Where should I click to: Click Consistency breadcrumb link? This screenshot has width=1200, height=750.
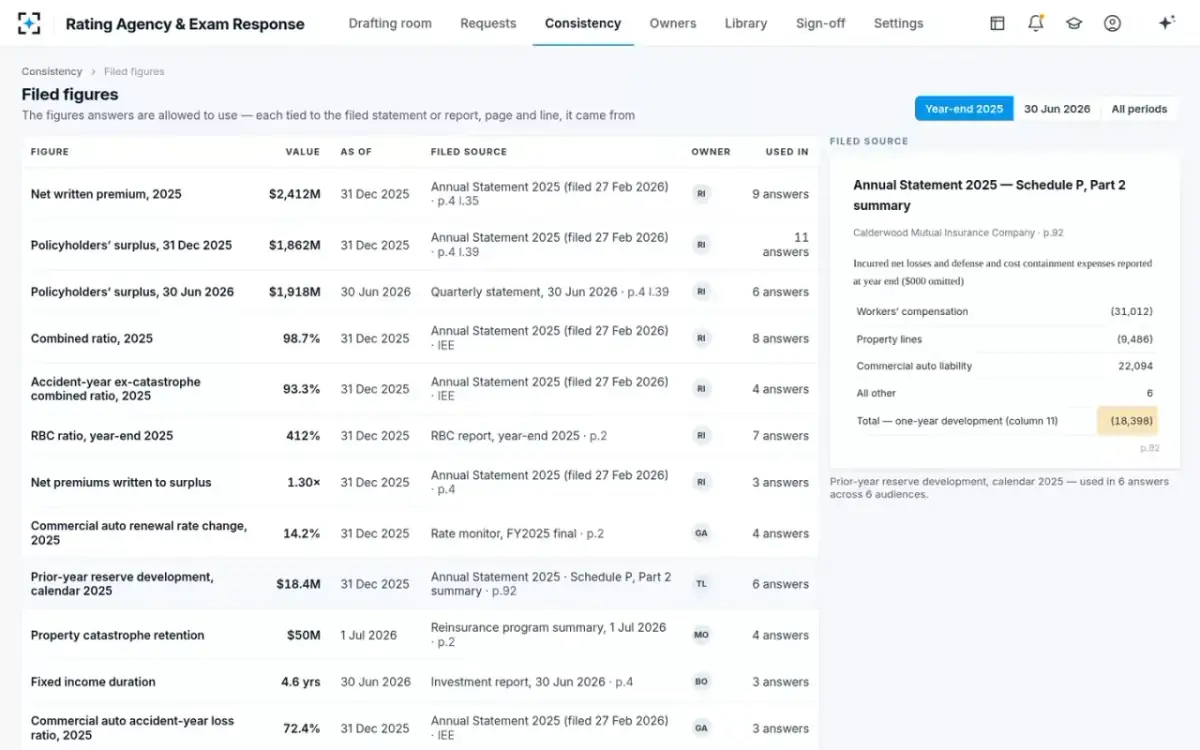pos(52,72)
